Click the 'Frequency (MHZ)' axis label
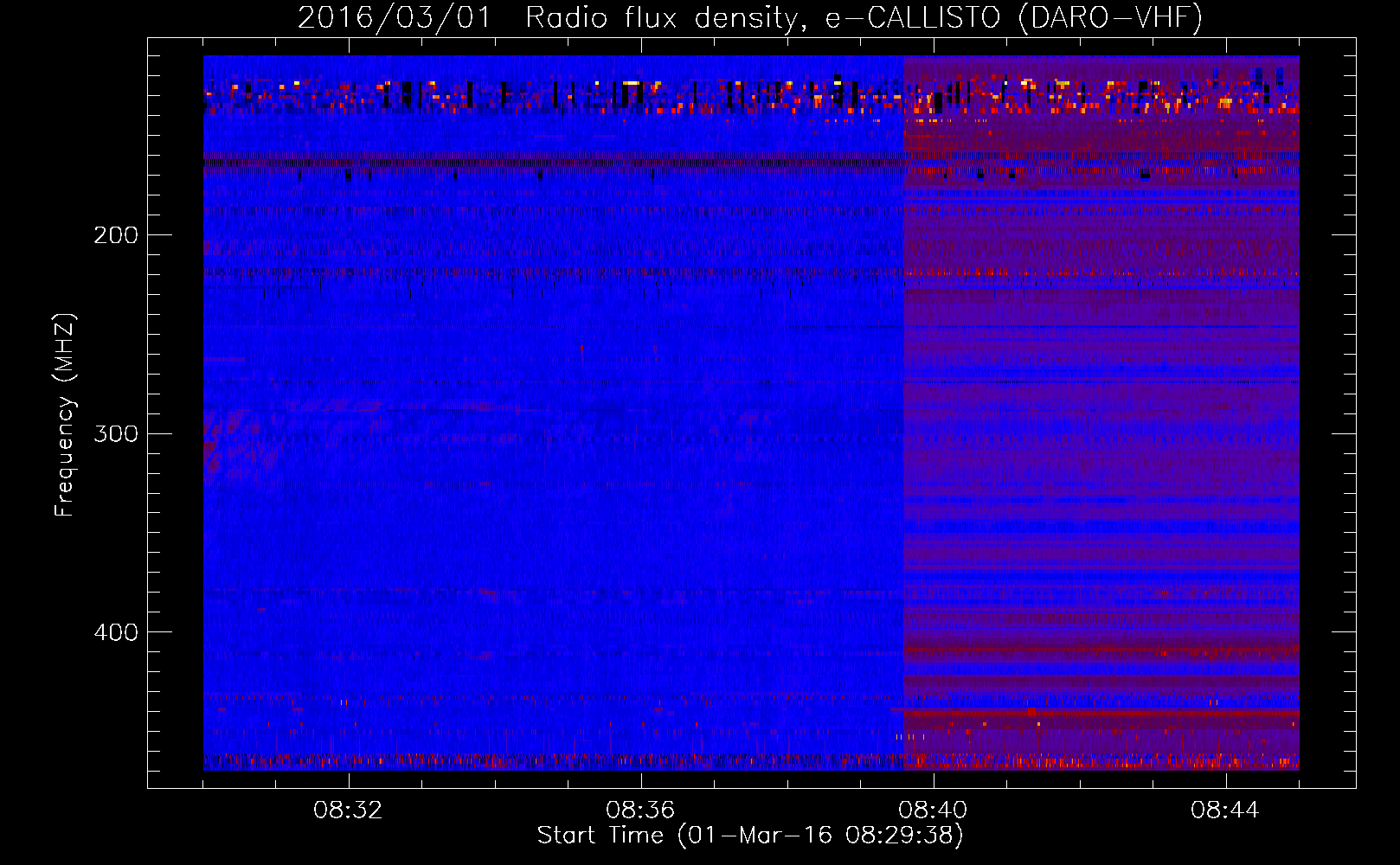The image size is (1400, 865). pyautogui.click(x=65, y=415)
